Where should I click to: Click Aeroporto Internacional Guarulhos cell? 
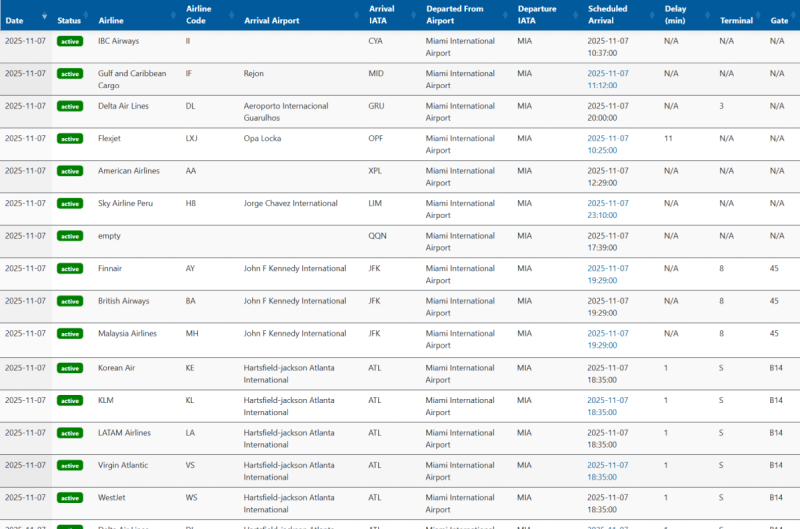point(286,112)
